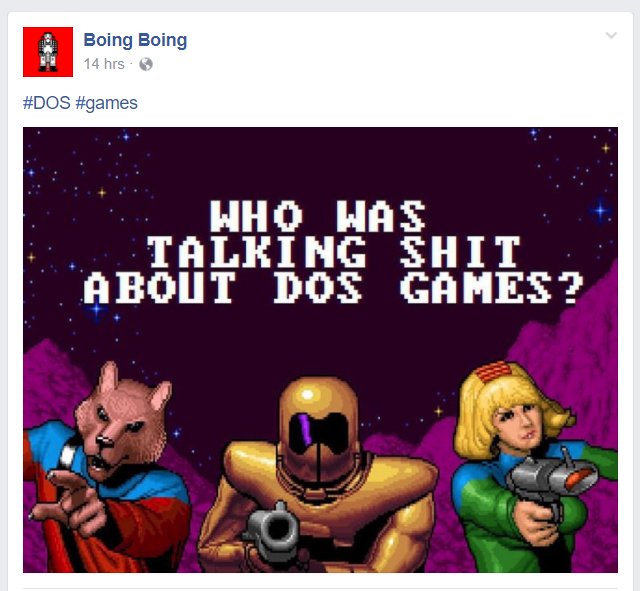Image resolution: width=640 pixels, height=591 pixels.
Task: Open the 14 hrs post timestamp
Action: tap(104, 64)
